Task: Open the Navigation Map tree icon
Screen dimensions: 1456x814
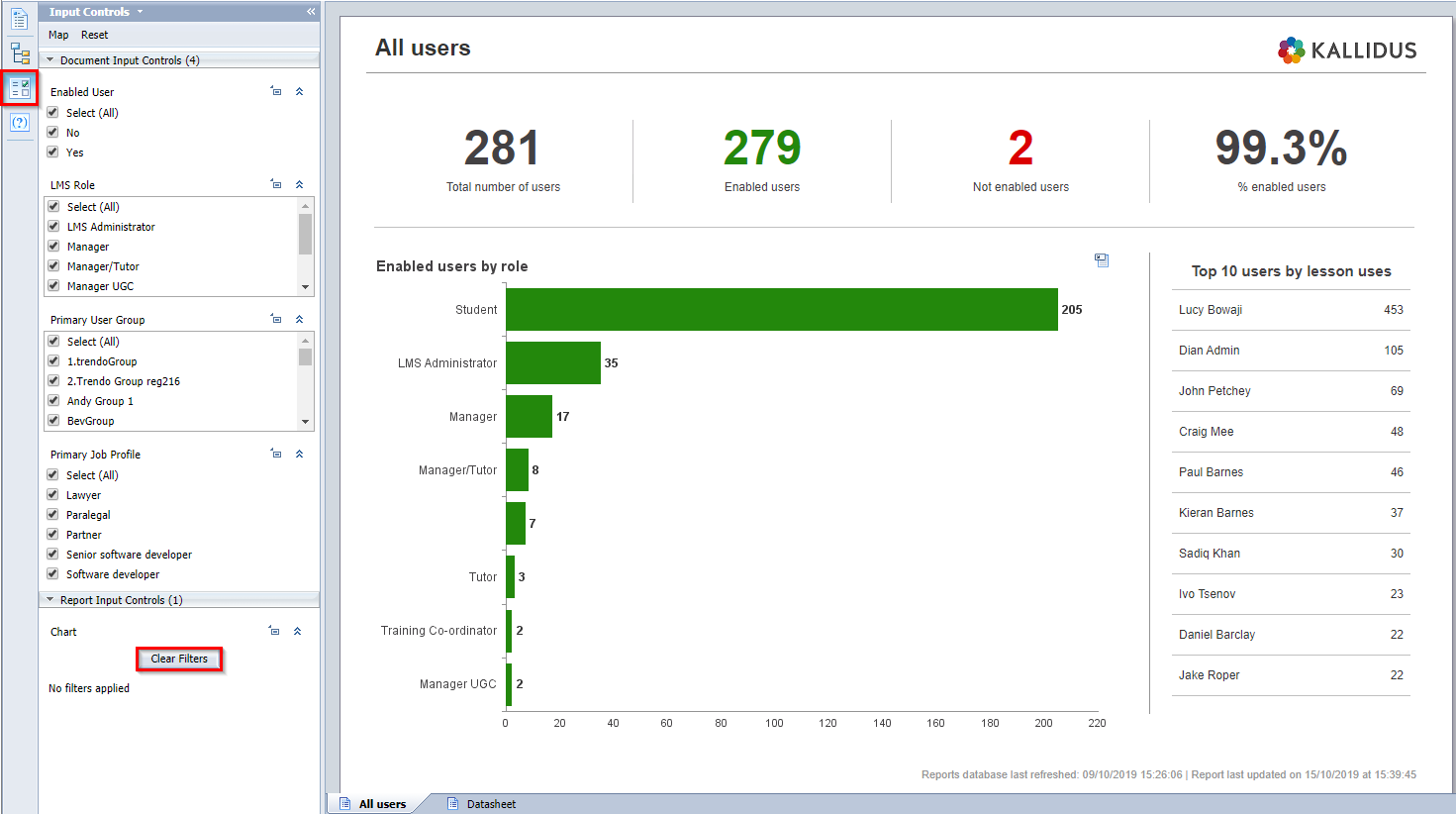Action: tap(20, 53)
